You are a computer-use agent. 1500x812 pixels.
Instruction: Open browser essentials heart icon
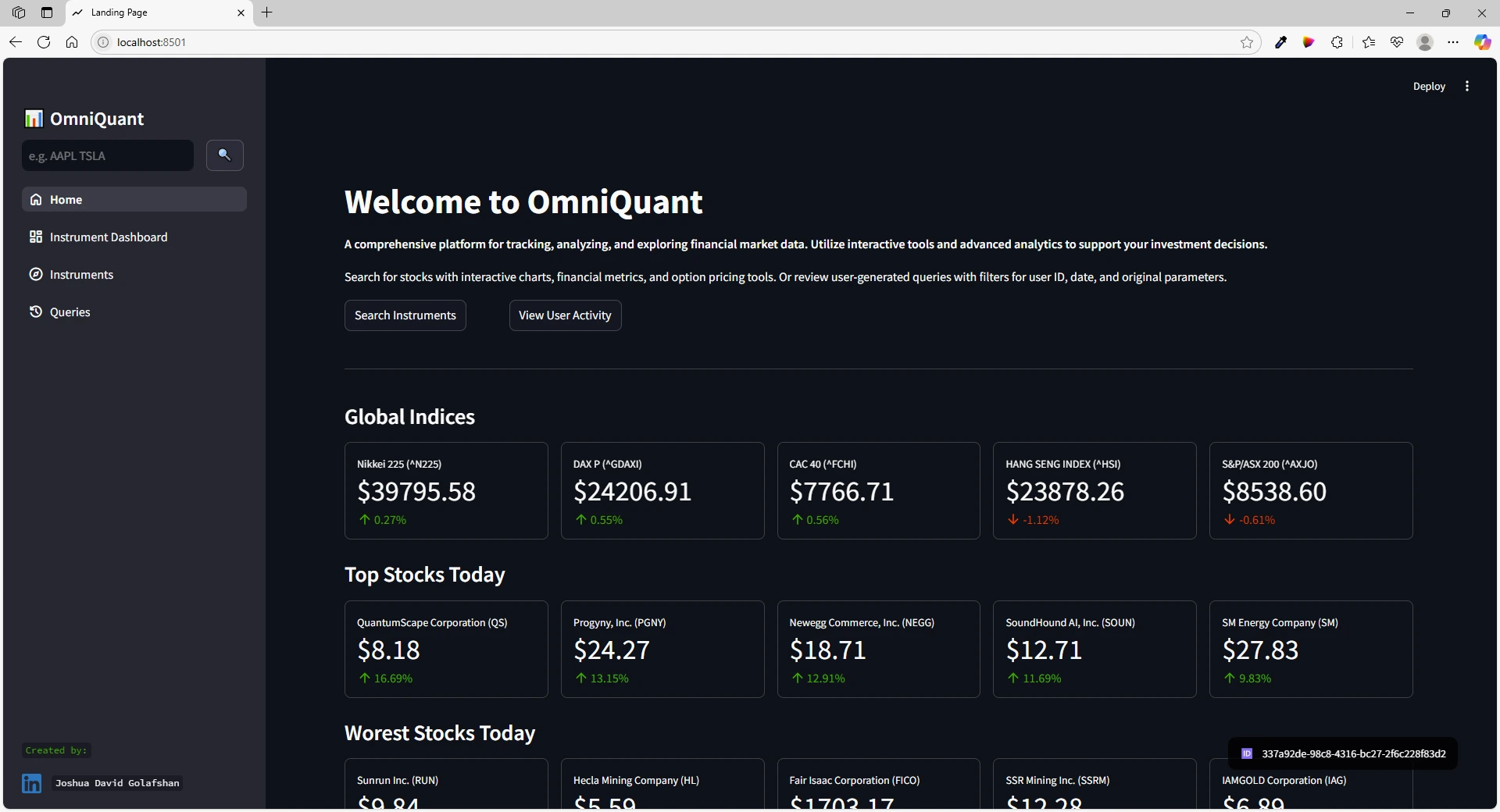click(x=1397, y=42)
